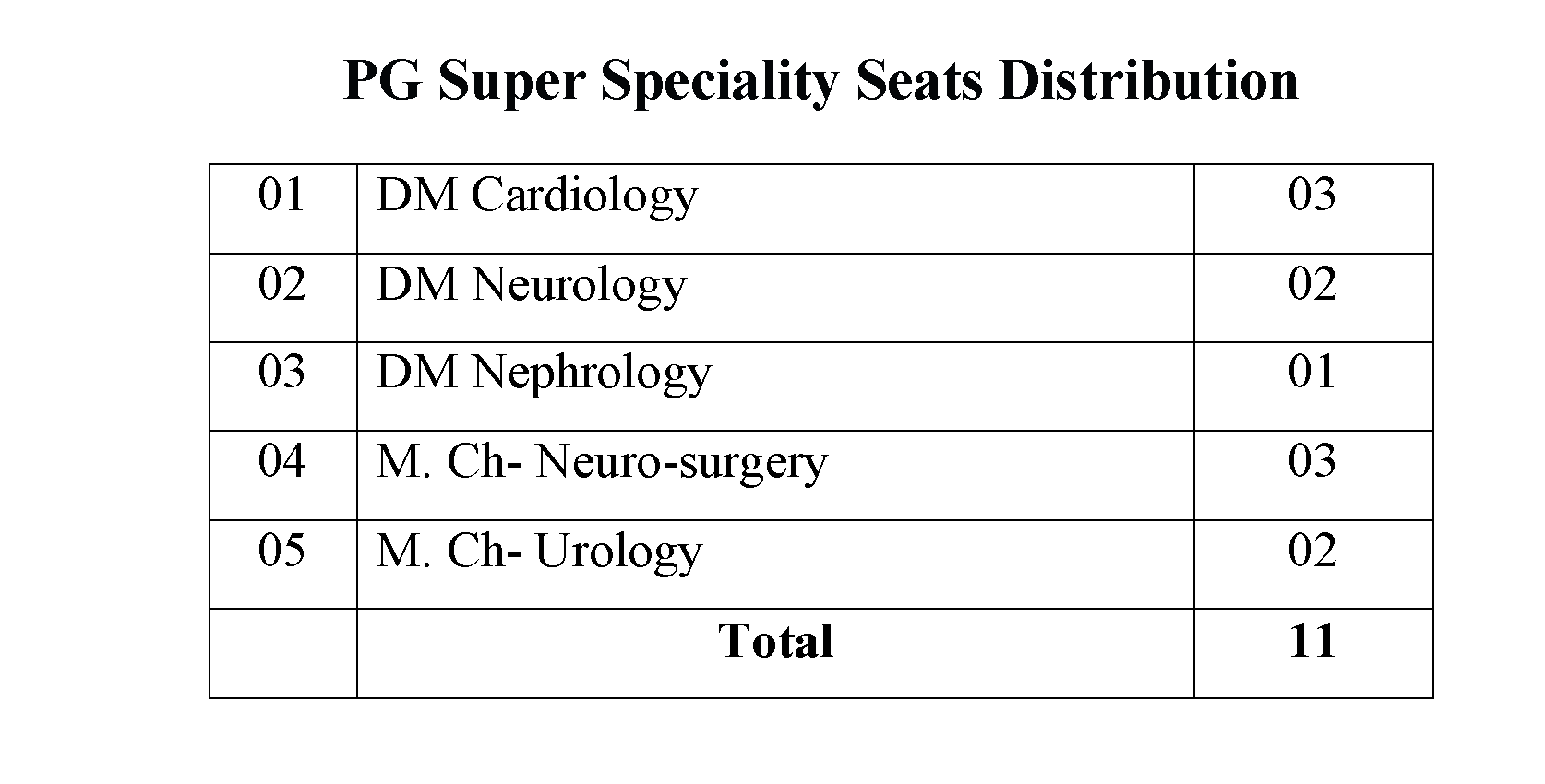Click the word 'Distribution' in the title
Screen dimensions: 1545x784
pyautogui.click(x=1148, y=81)
